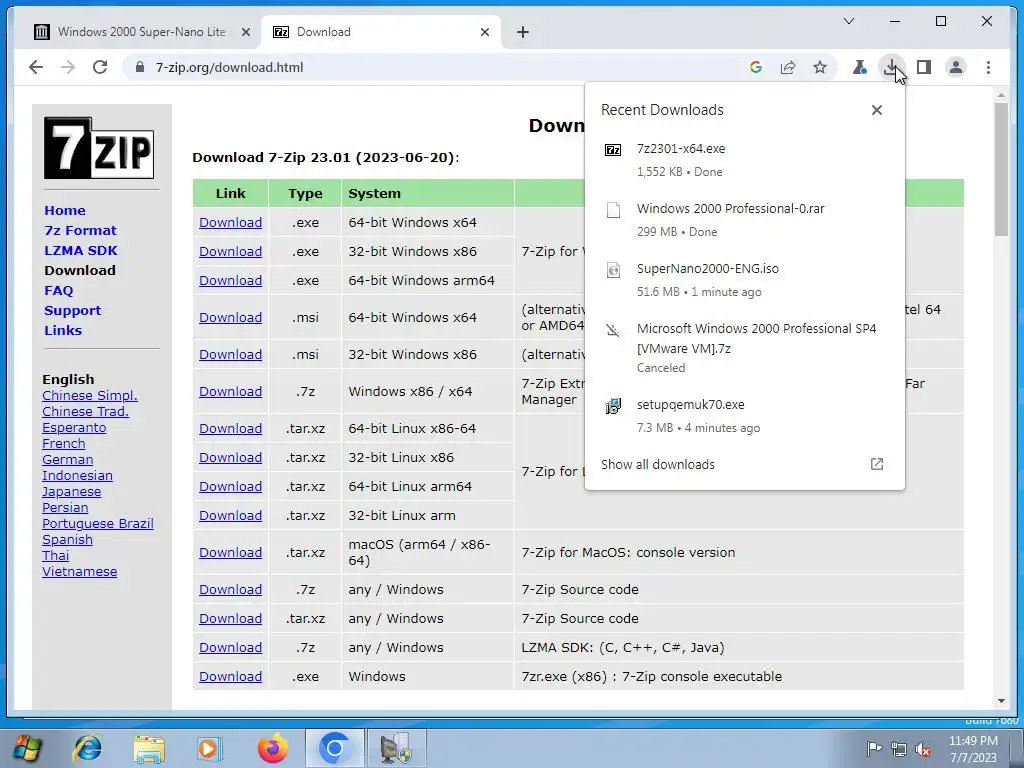
Task: Close the Download tab
Action: (x=485, y=32)
